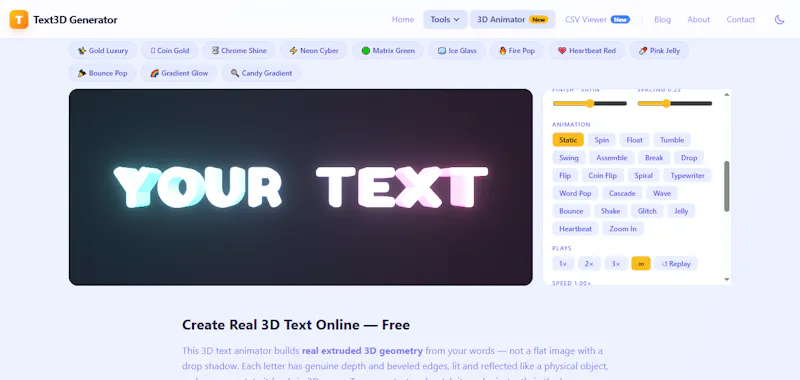Apply the Bounce Pop preset
The width and height of the screenshot is (800, 380).
click(x=103, y=73)
